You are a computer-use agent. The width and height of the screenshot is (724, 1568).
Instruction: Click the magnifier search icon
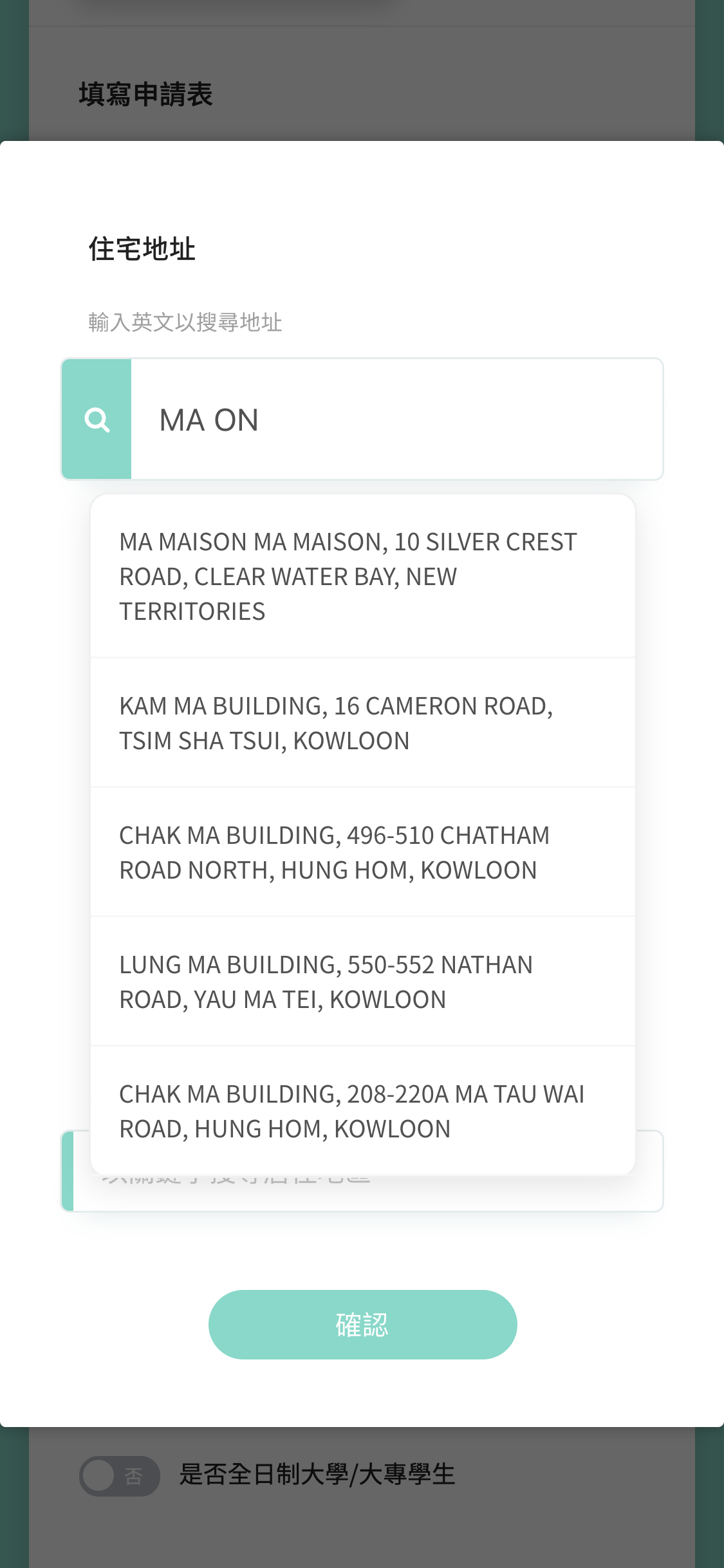[97, 420]
